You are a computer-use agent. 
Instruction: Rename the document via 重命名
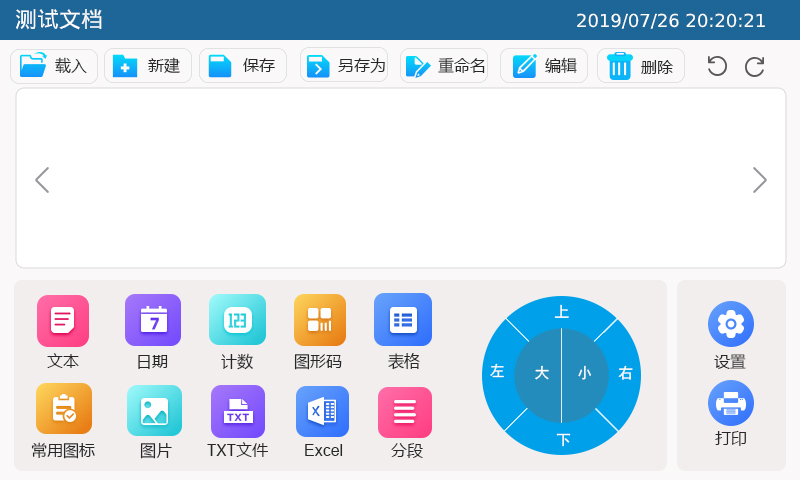[x=444, y=66]
